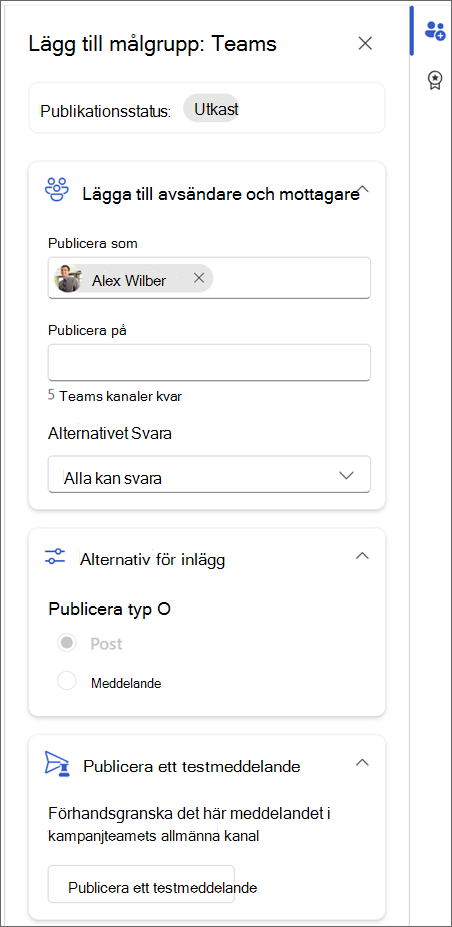The width and height of the screenshot is (452, 927).
Task: Collapse the Lägga till avsändare och mottagare section
Action: click(364, 190)
